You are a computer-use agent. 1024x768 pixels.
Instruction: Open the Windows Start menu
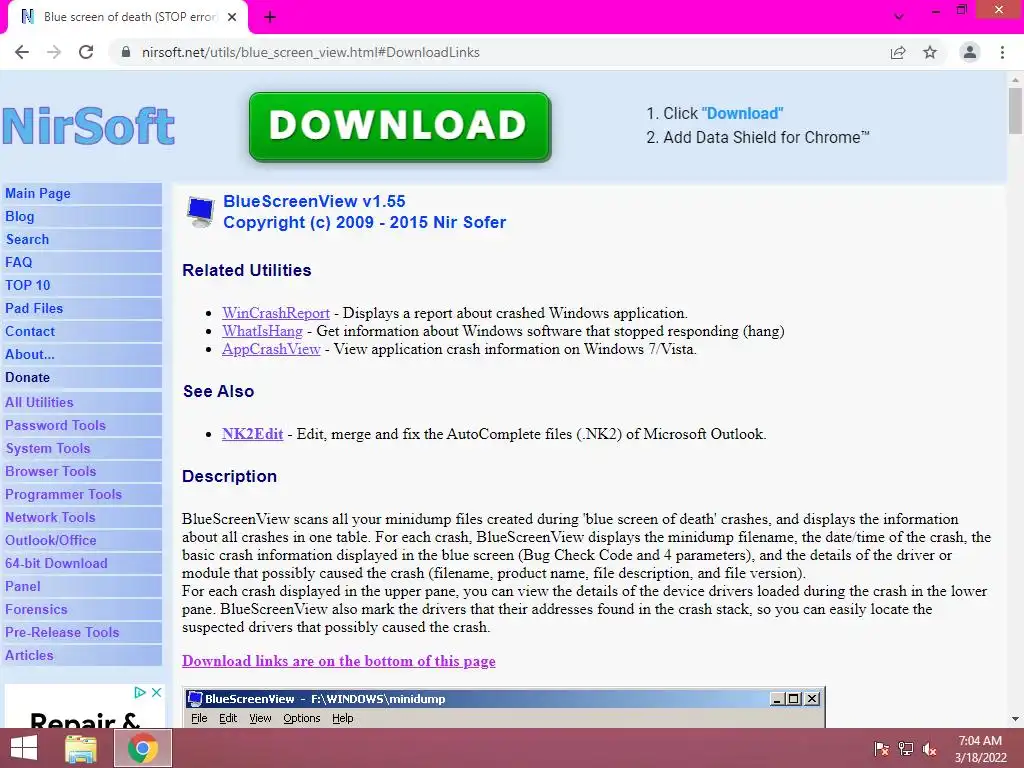point(24,748)
